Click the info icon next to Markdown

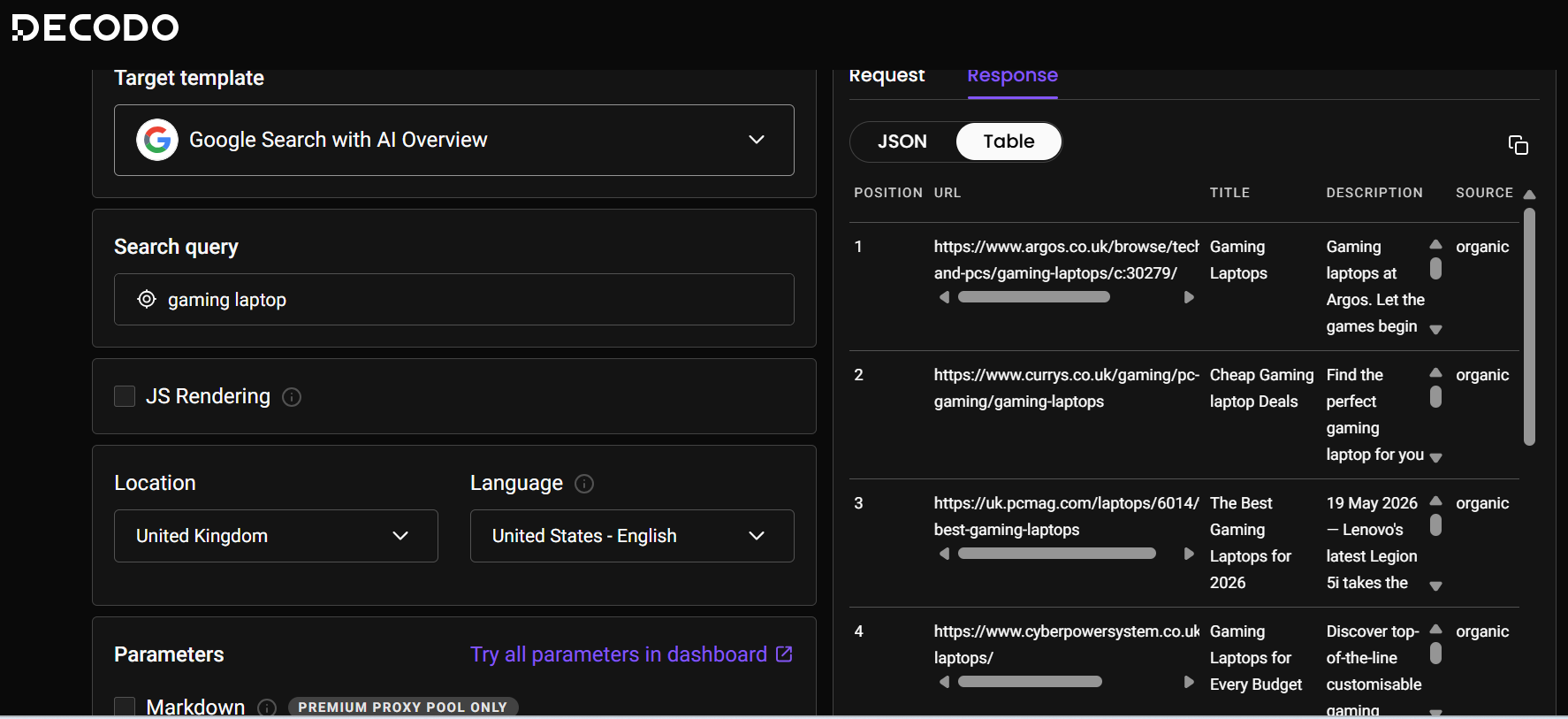[x=267, y=708]
